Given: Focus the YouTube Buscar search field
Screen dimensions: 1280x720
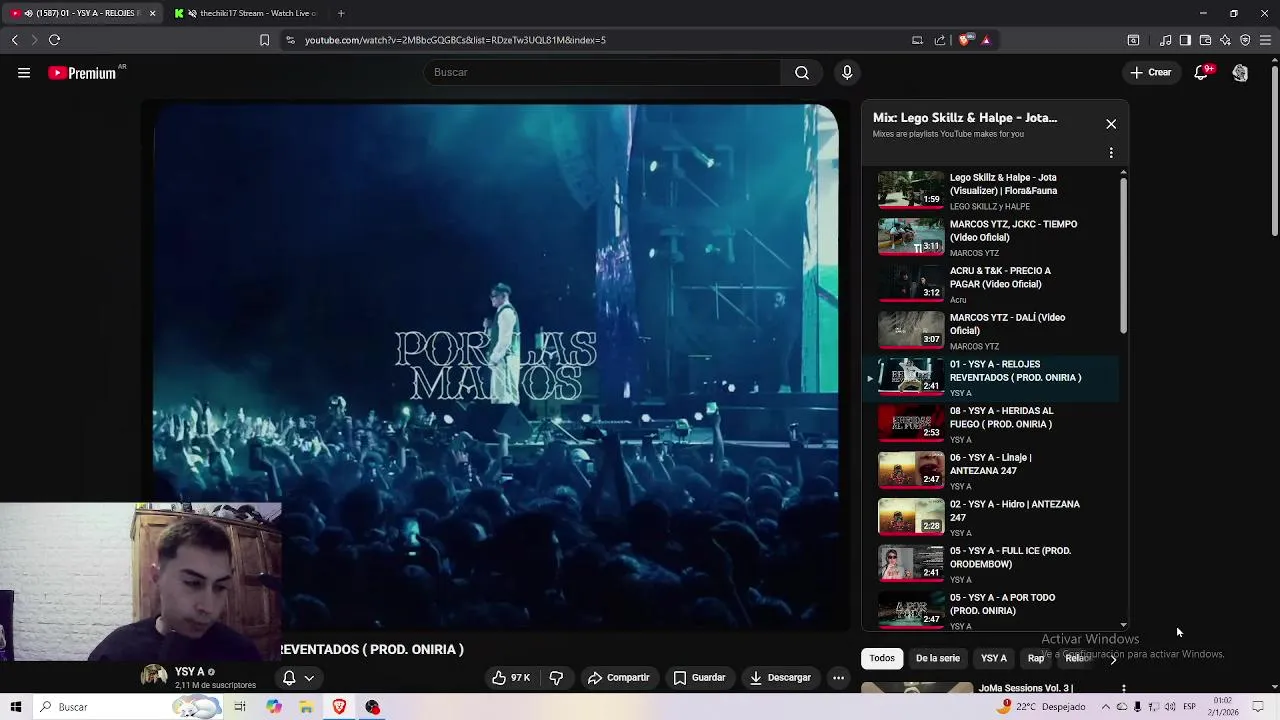Looking at the screenshot, I should coord(602,72).
